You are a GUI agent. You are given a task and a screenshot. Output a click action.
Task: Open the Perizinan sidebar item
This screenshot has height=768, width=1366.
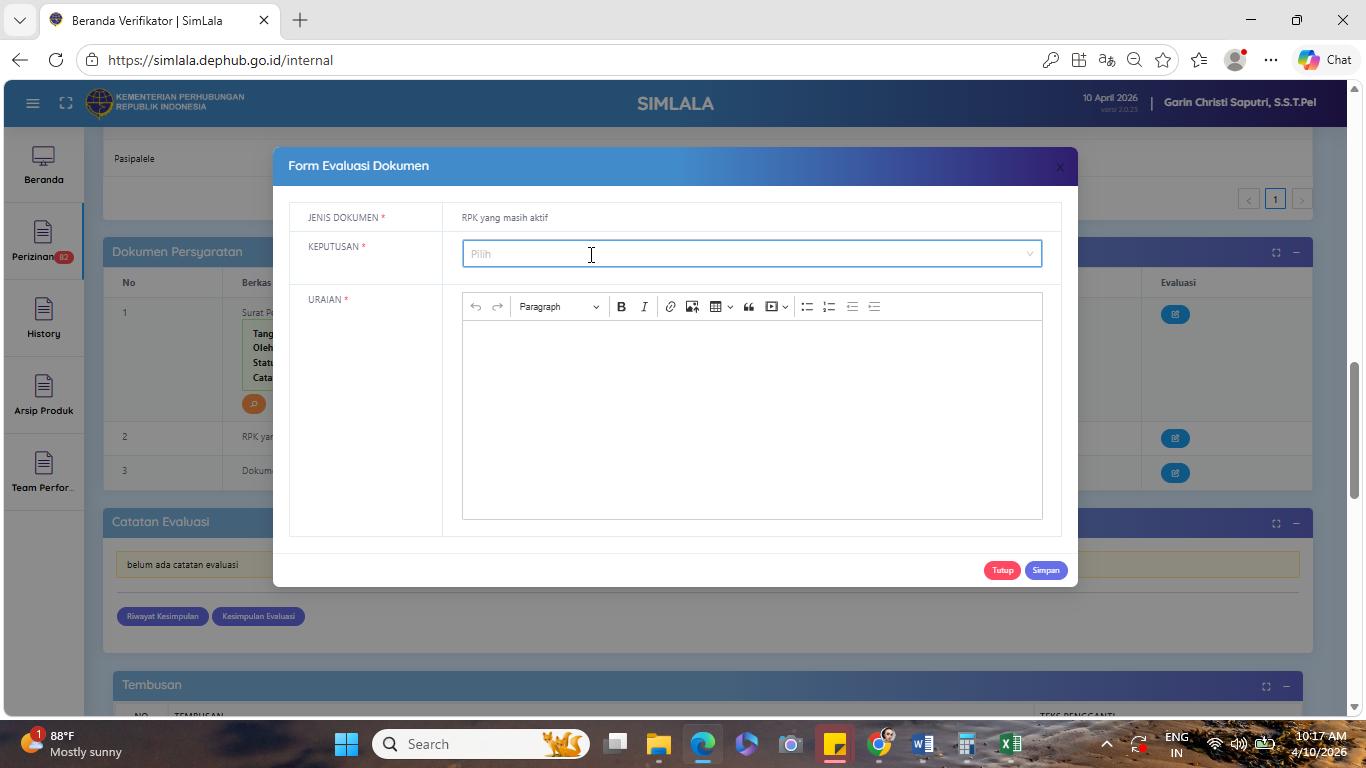(43, 242)
